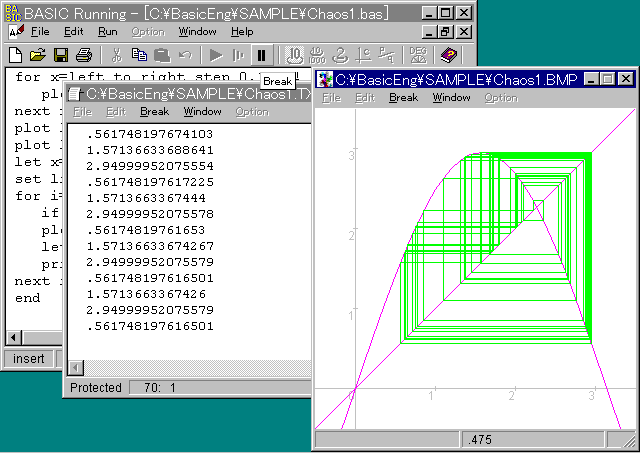
Task: Click the Open folder toolbar icon
Action: point(38,55)
